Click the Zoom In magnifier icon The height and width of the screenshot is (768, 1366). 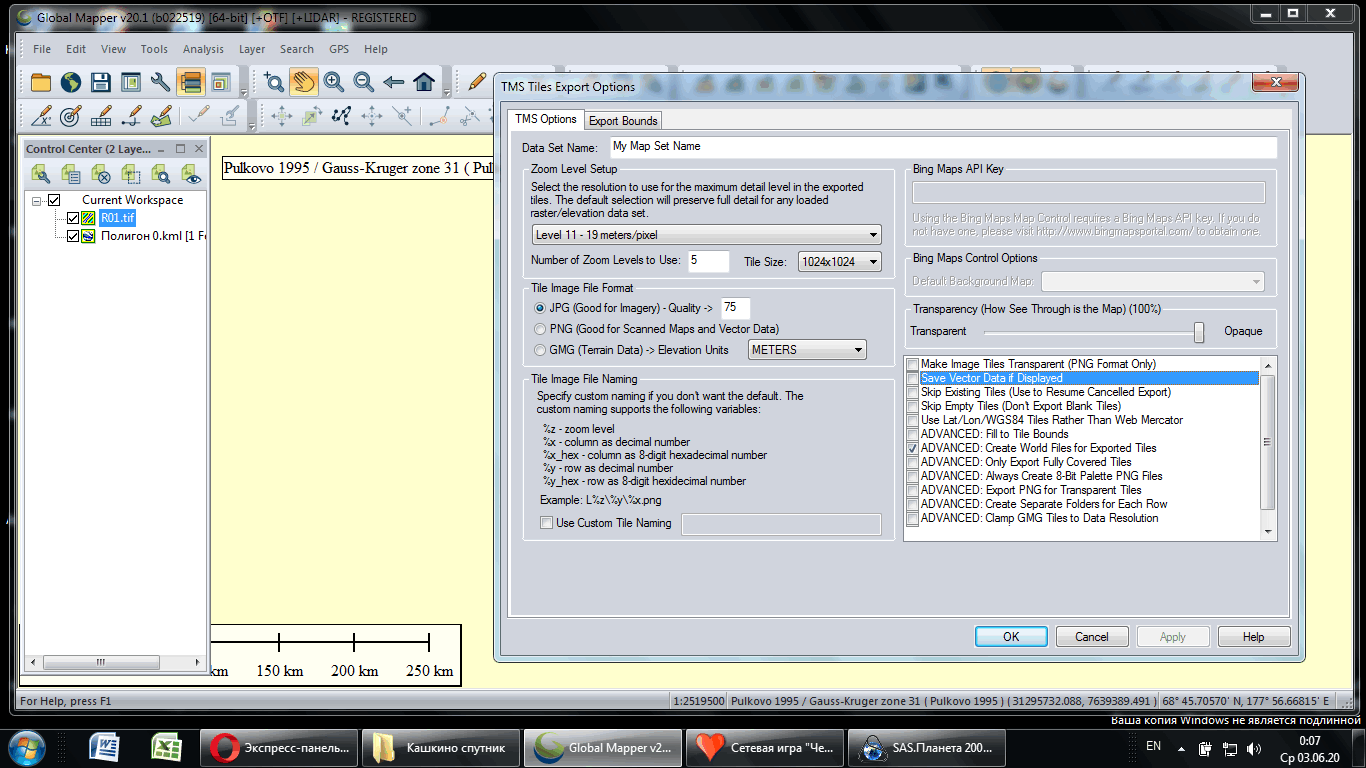click(x=334, y=82)
